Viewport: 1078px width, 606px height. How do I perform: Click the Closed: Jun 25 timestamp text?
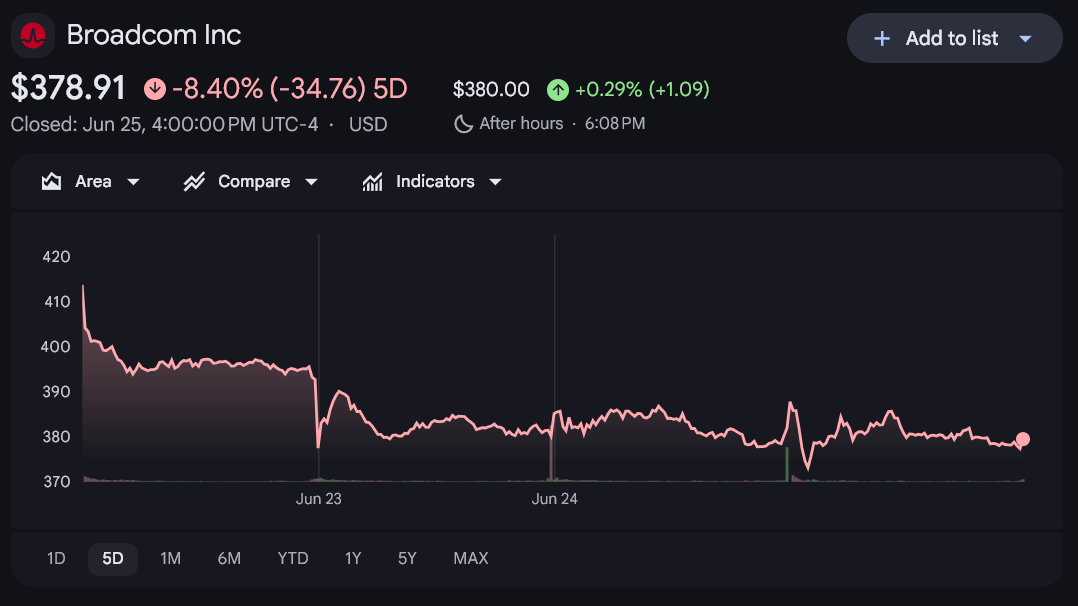coord(164,125)
